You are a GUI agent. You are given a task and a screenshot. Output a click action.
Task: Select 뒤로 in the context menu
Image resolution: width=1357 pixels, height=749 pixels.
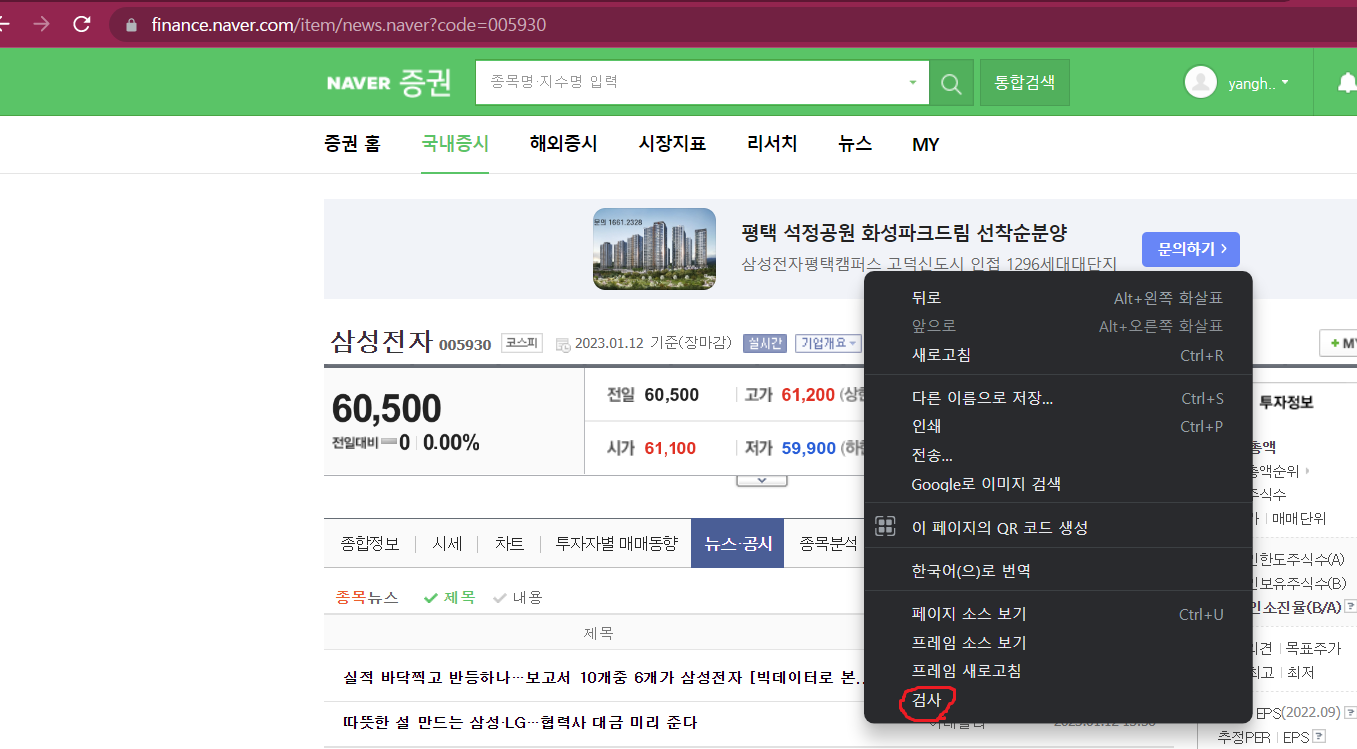coord(926,298)
